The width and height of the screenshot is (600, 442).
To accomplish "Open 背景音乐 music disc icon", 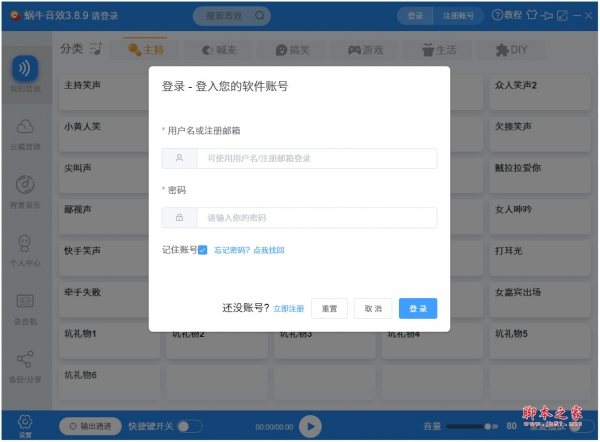I will 25,184.
